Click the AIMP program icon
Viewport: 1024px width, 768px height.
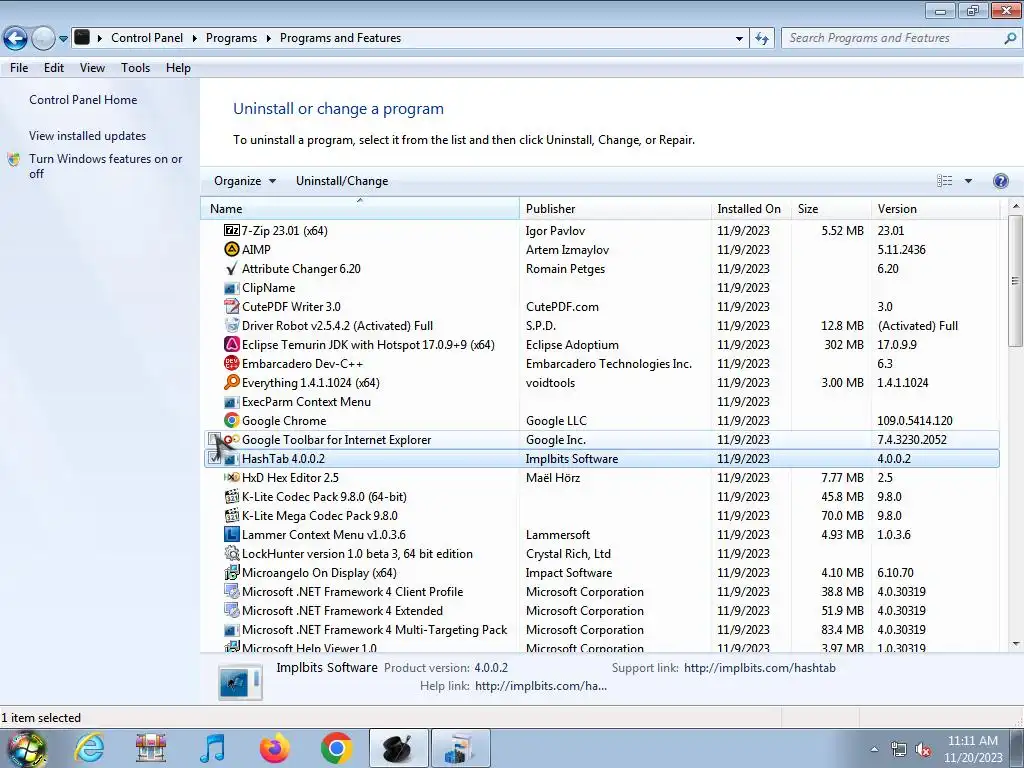pyautogui.click(x=232, y=249)
